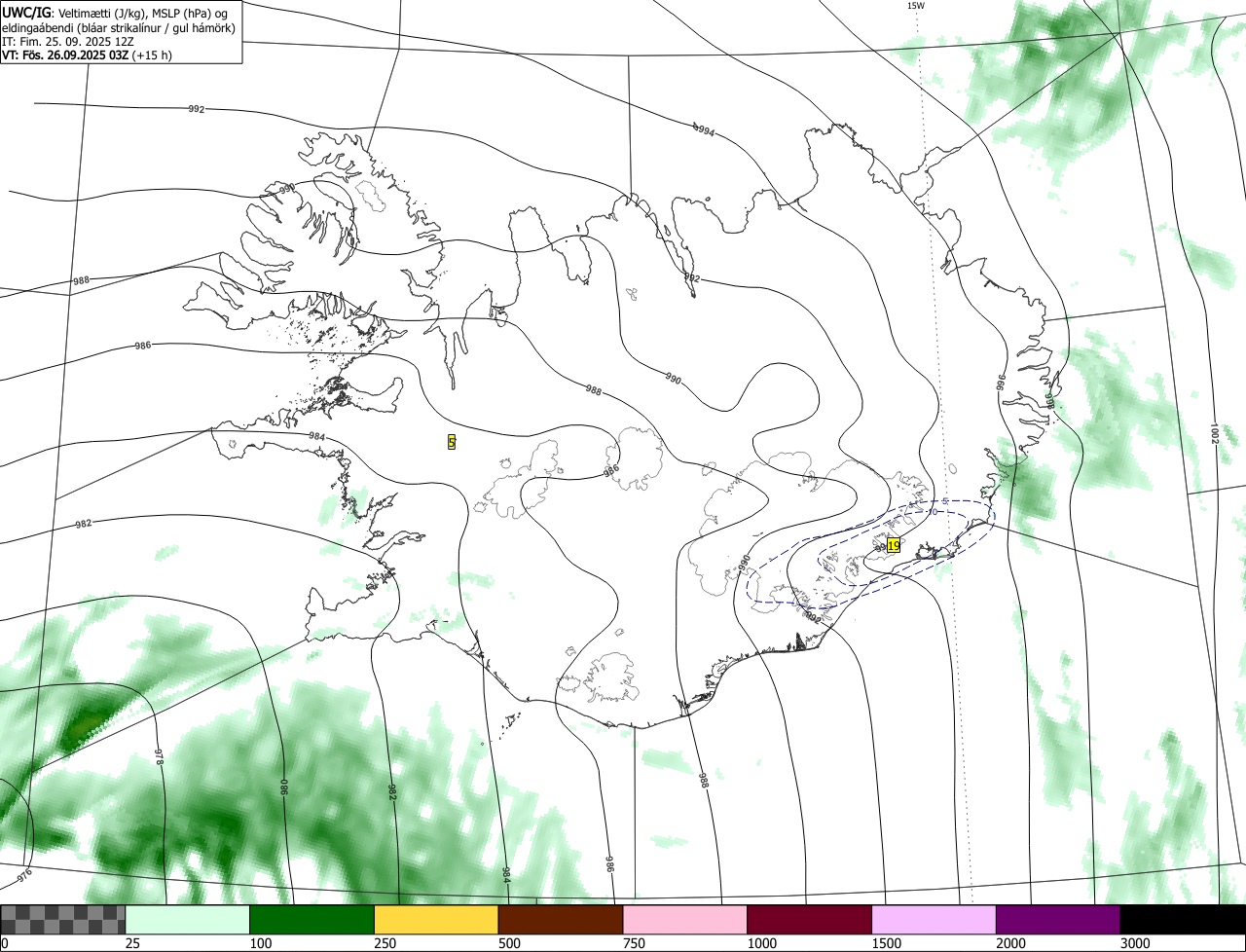Pick the yellow 250–500 legend swatch
1246x952 pixels.
point(436,920)
